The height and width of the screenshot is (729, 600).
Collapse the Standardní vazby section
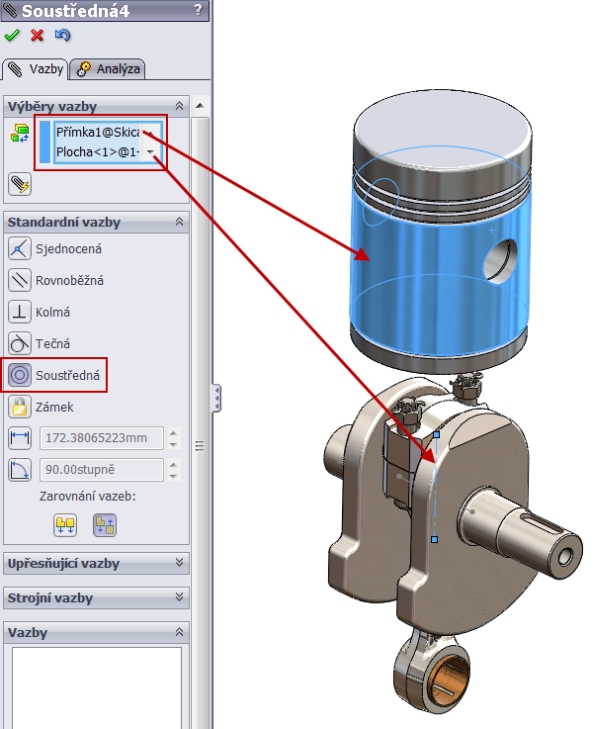(179, 222)
